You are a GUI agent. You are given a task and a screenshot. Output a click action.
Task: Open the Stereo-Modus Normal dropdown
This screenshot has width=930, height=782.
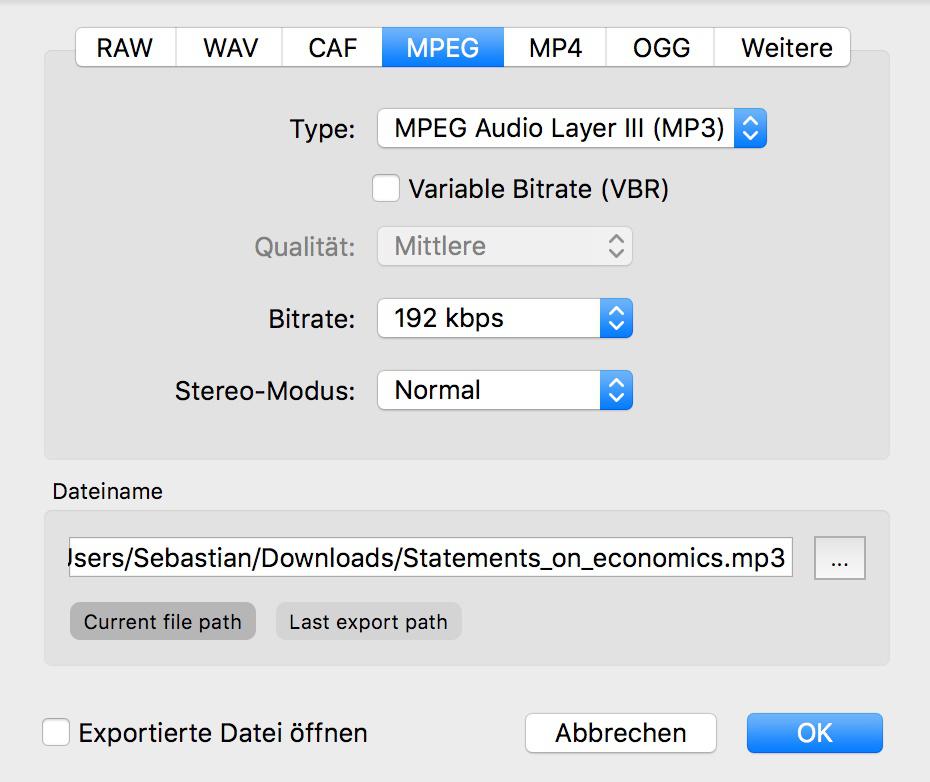pyautogui.click(x=488, y=390)
